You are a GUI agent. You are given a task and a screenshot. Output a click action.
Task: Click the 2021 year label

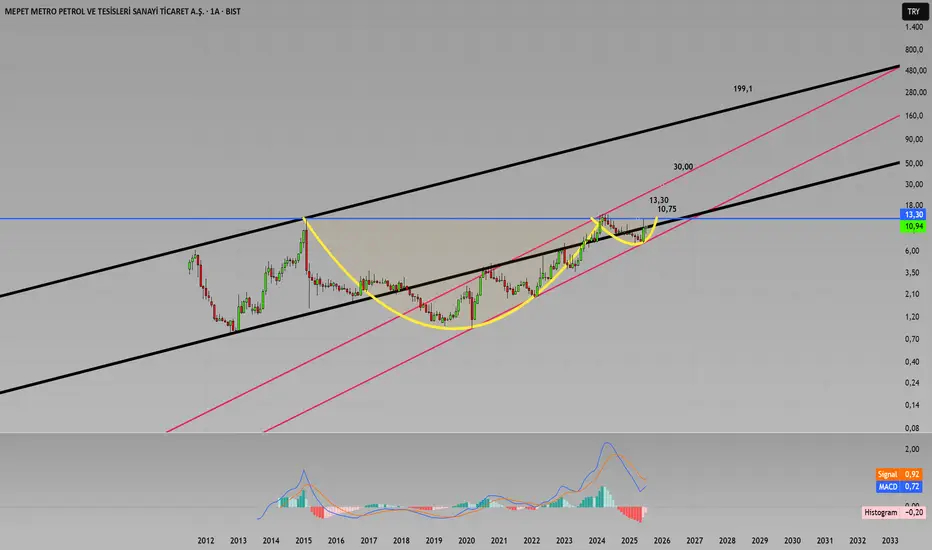coord(499,541)
